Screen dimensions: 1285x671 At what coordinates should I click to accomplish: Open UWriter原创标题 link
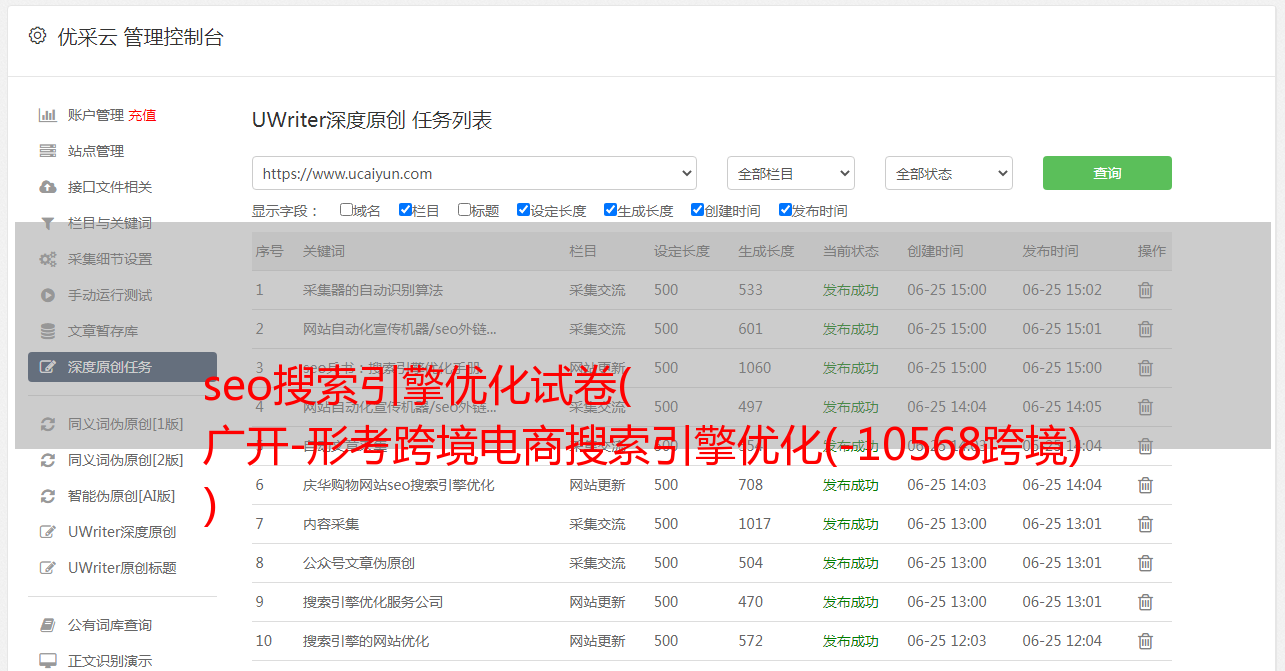pos(122,568)
